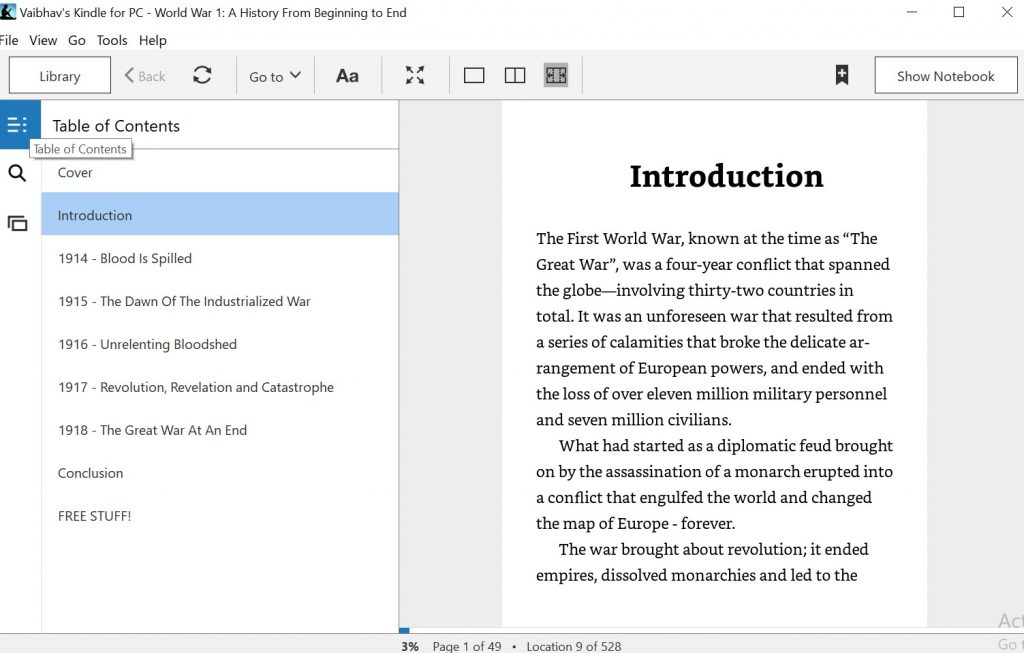
Task: Open the View menu
Action: click(43, 40)
